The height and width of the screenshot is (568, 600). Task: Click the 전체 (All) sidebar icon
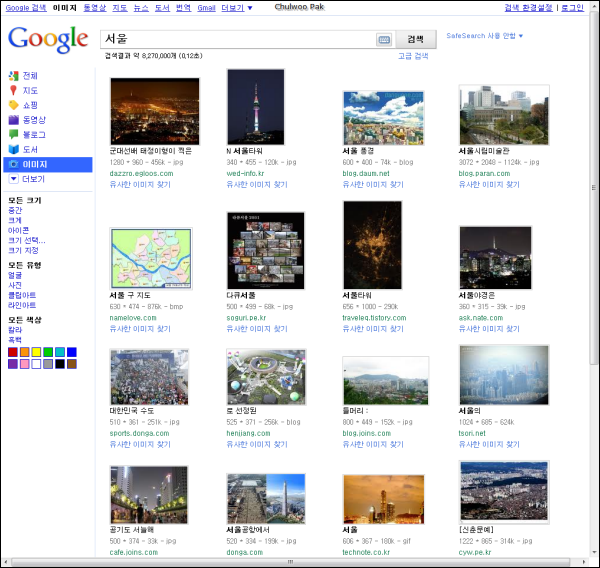(x=13, y=76)
